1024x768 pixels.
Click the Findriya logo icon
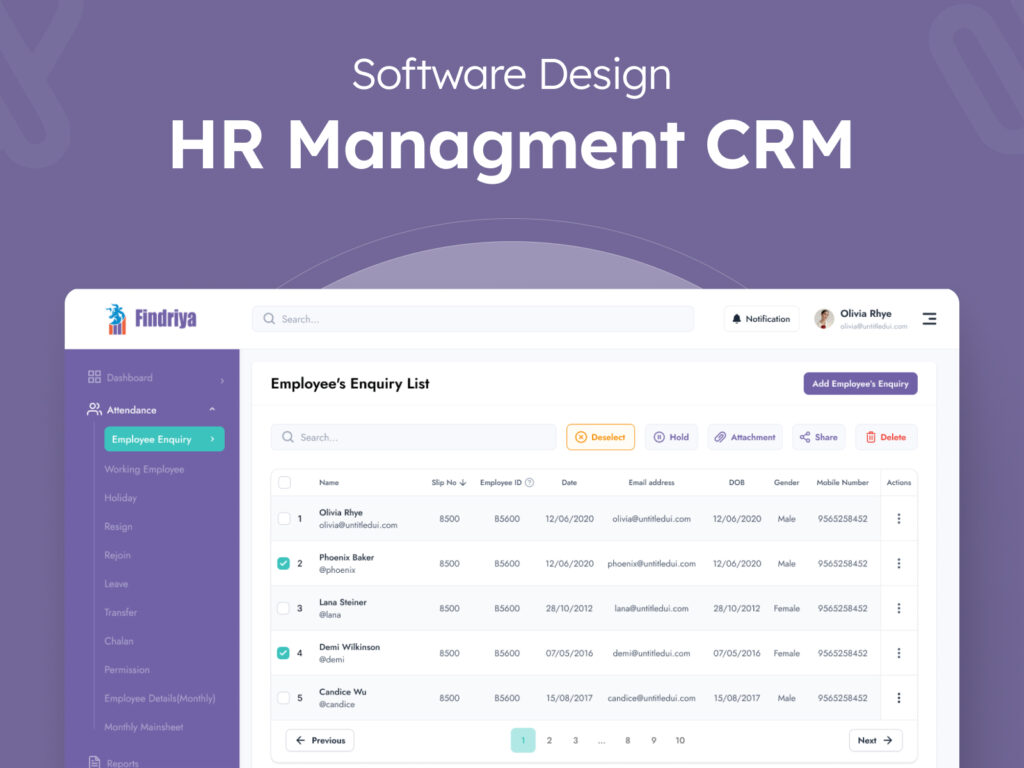pos(117,319)
